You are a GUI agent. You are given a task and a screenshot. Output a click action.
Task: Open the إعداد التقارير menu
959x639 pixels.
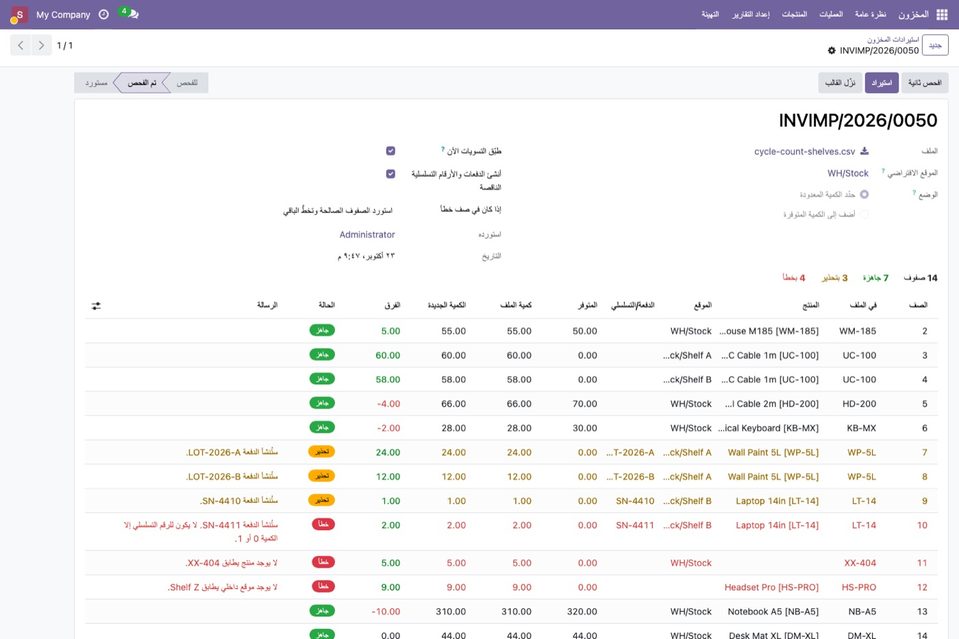[x=750, y=14]
